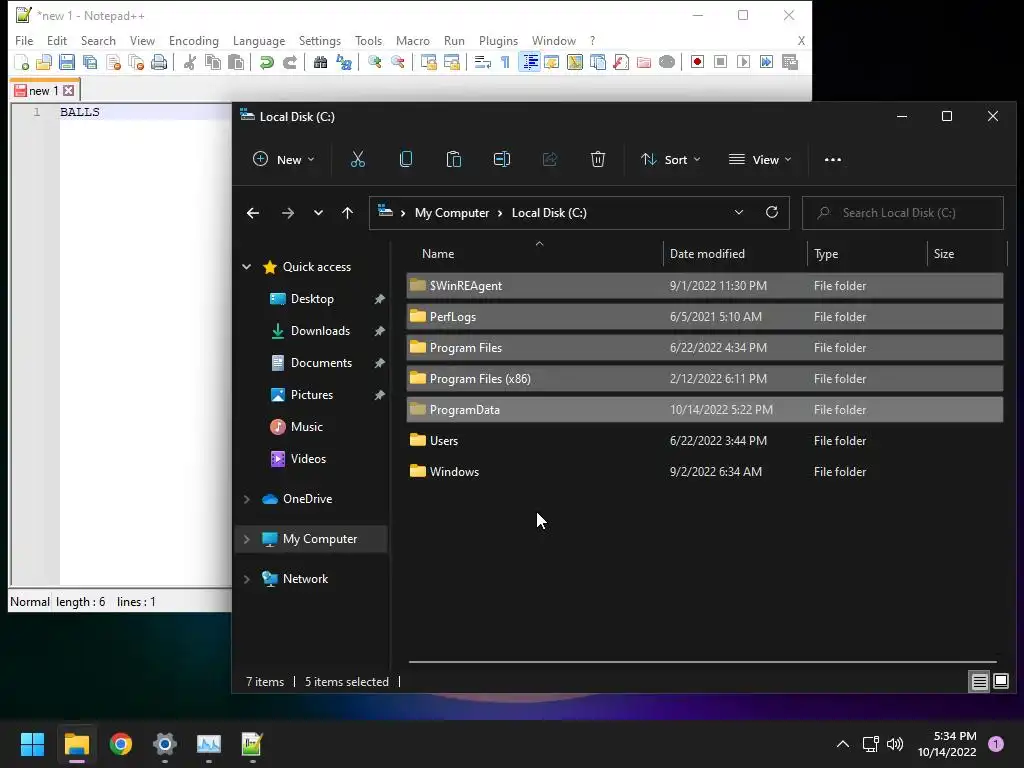Click Save icon in Notepad++ toolbar
The image size is (1024, 768).
pyautogui.click(x=67, y=62)
